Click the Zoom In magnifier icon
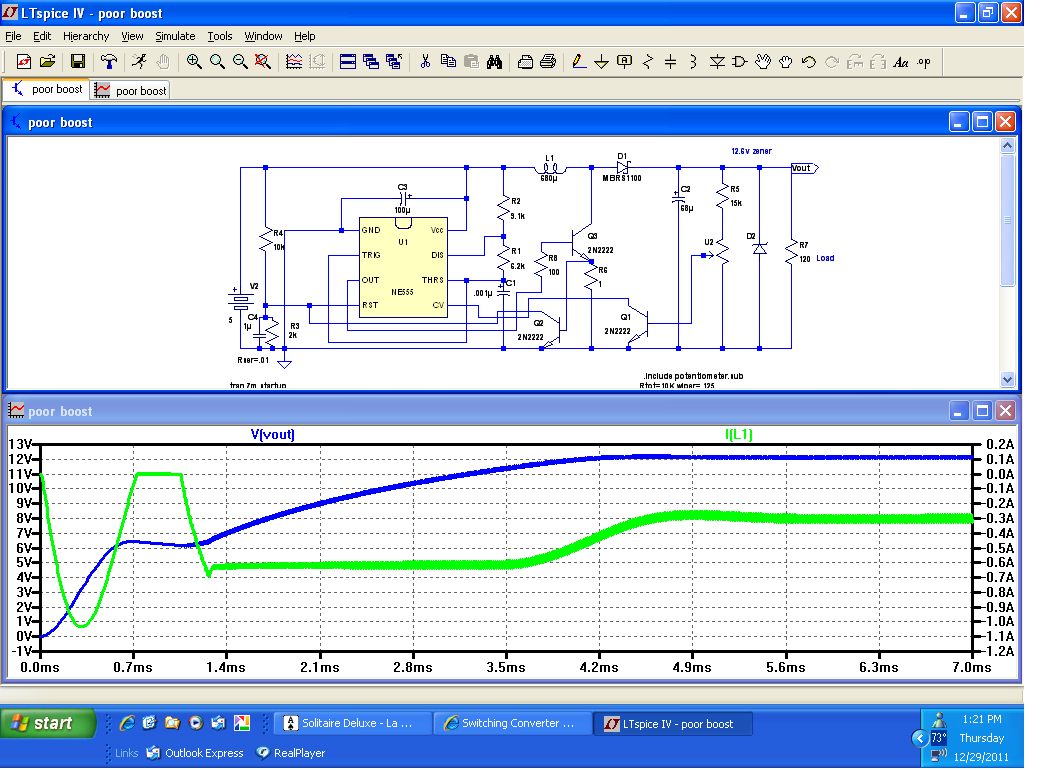Image resolution: width=1042 pixels, height=770 pixels. click(194, 62)
